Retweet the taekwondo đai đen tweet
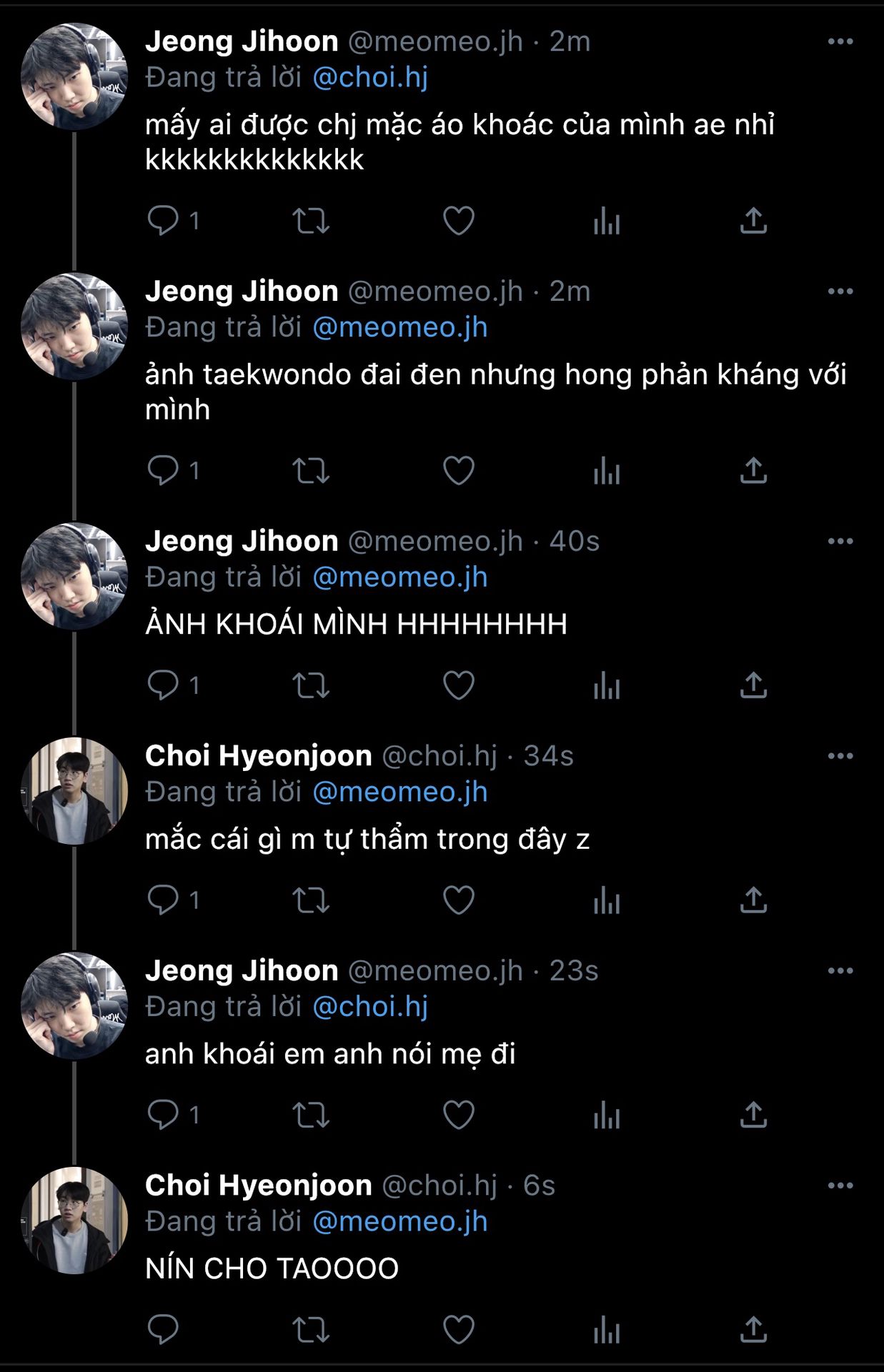 311,471
